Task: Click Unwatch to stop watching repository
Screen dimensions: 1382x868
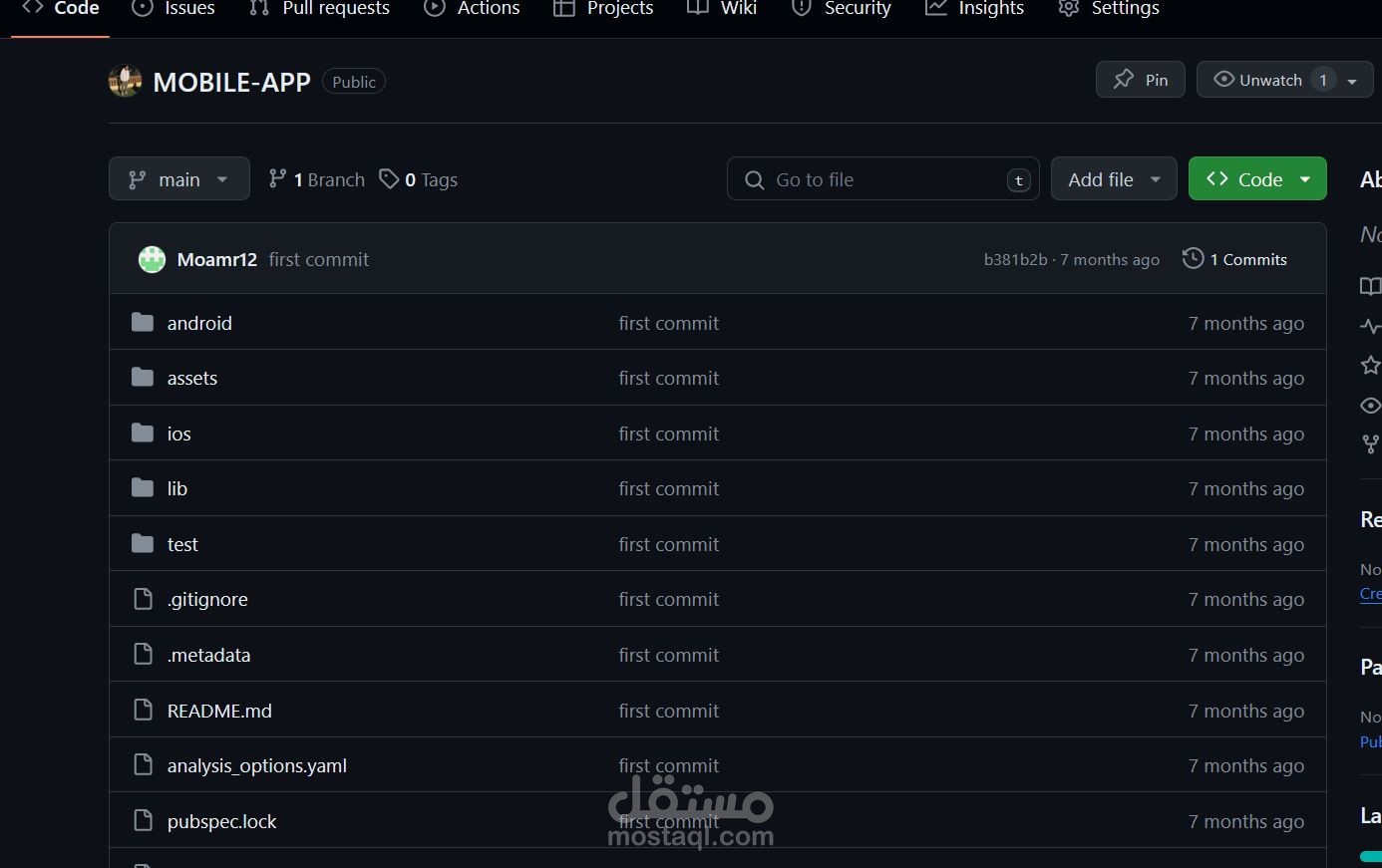Action: pos(1260,80)
